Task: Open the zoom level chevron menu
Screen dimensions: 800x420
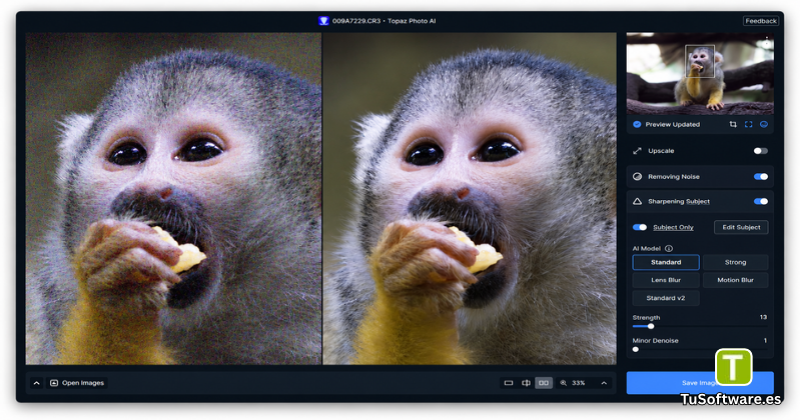Action: pos(604,383)
